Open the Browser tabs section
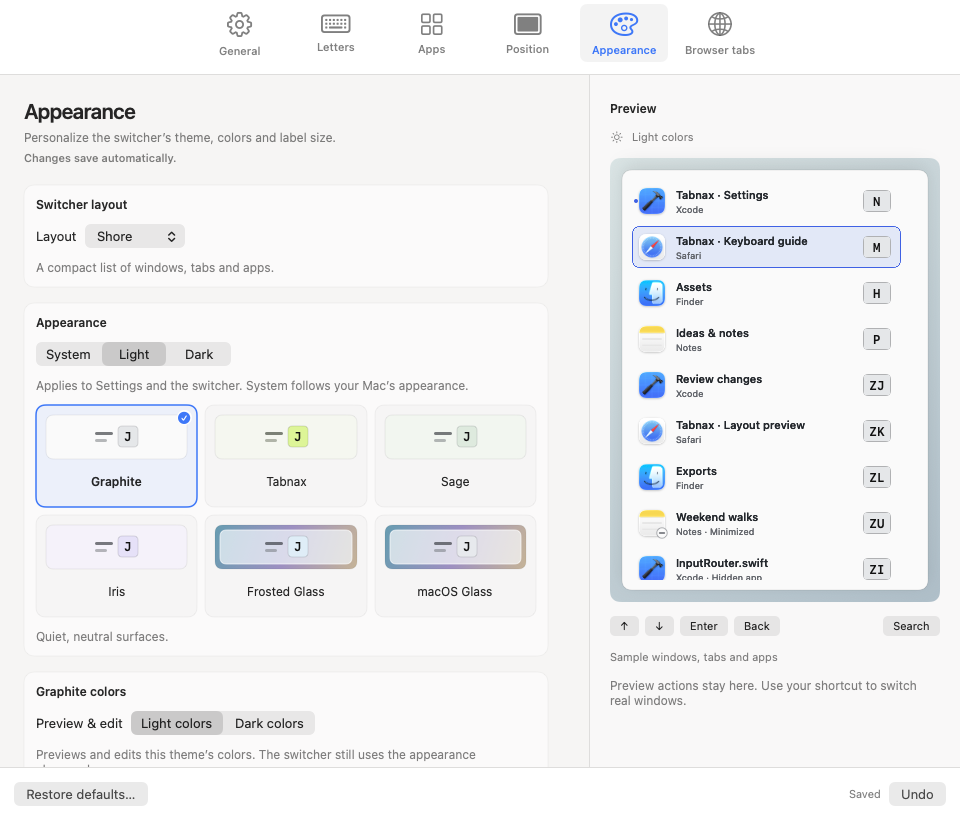The width and height of the screenshot is (960, 820). click(x=720, y=35)
